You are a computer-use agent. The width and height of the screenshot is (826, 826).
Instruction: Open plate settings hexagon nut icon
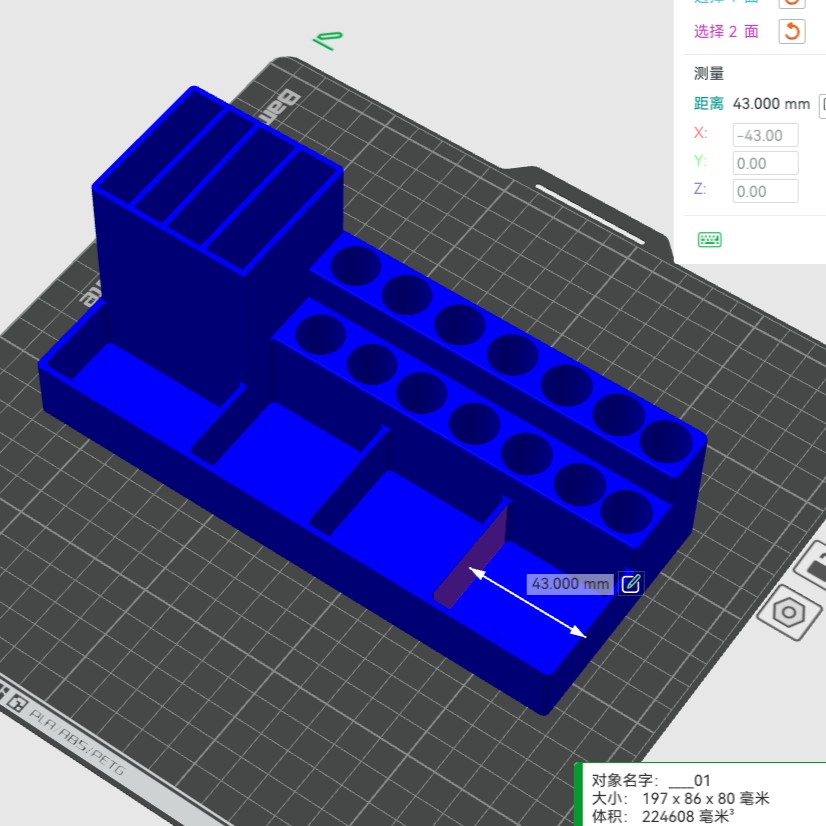(x=789, y=612)
